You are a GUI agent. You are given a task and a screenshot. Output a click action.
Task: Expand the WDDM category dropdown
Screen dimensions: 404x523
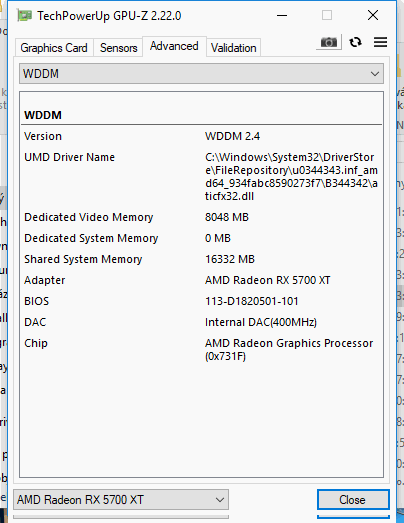pyautogui.click(x=201, y=74)
